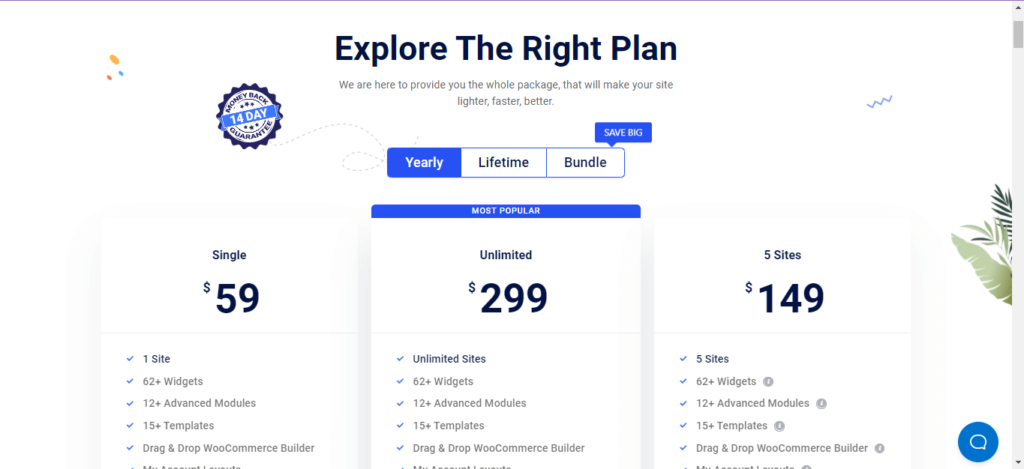
Task: Click info icon beside 62+ Widgets in 5 Sites plan
Action: [x=769, y=381]
